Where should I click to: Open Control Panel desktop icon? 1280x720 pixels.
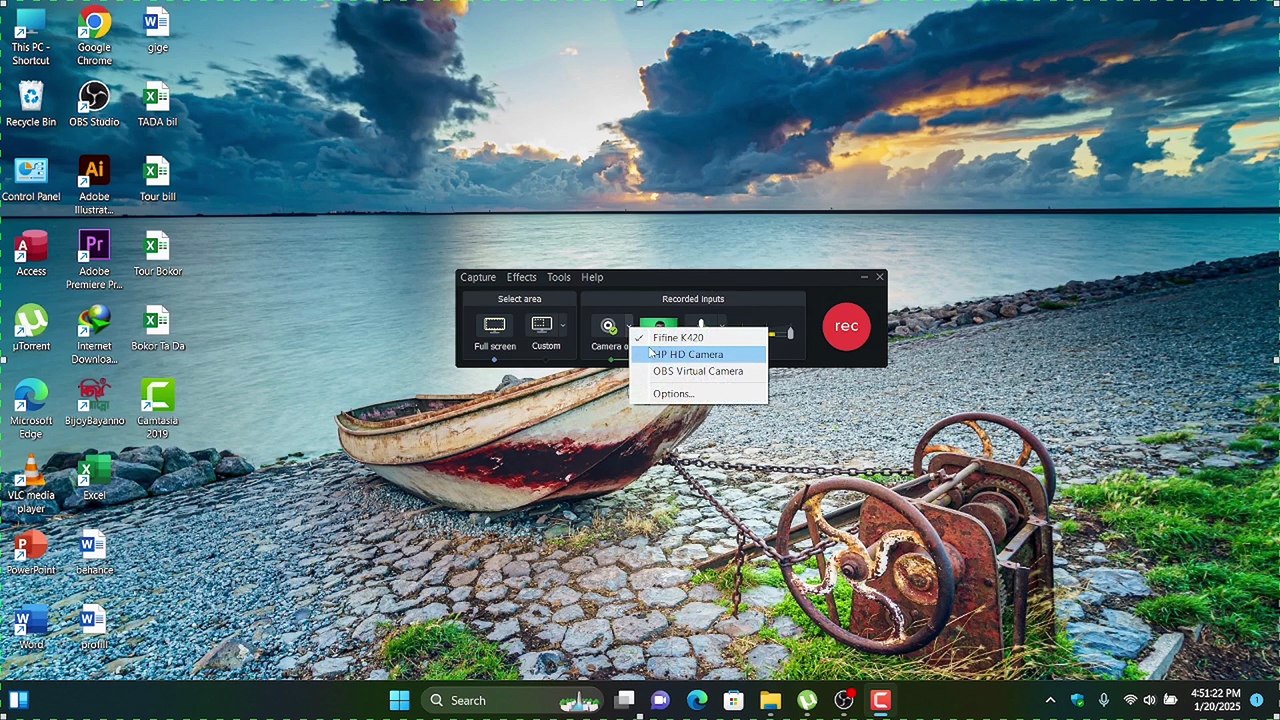click(31, 179)
